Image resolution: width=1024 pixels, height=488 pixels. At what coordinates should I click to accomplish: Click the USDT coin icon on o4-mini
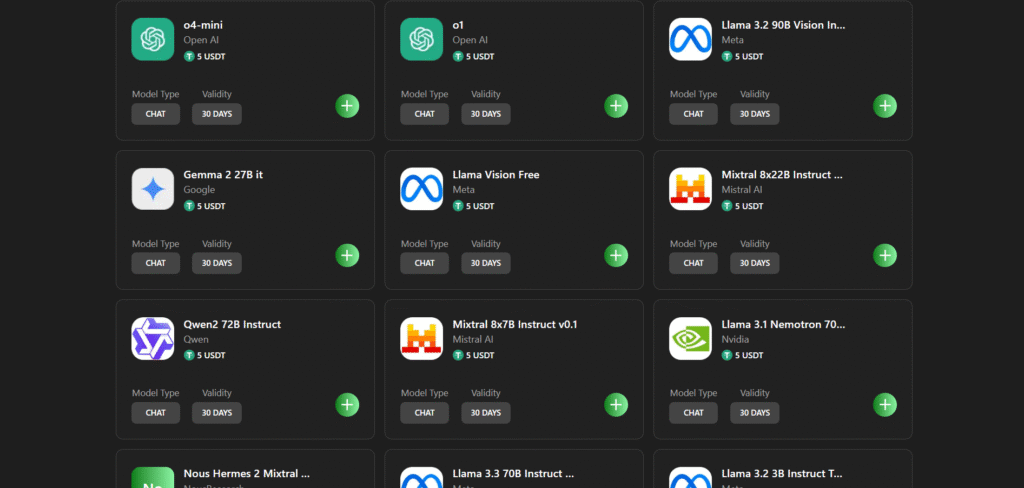coord(189,56)
